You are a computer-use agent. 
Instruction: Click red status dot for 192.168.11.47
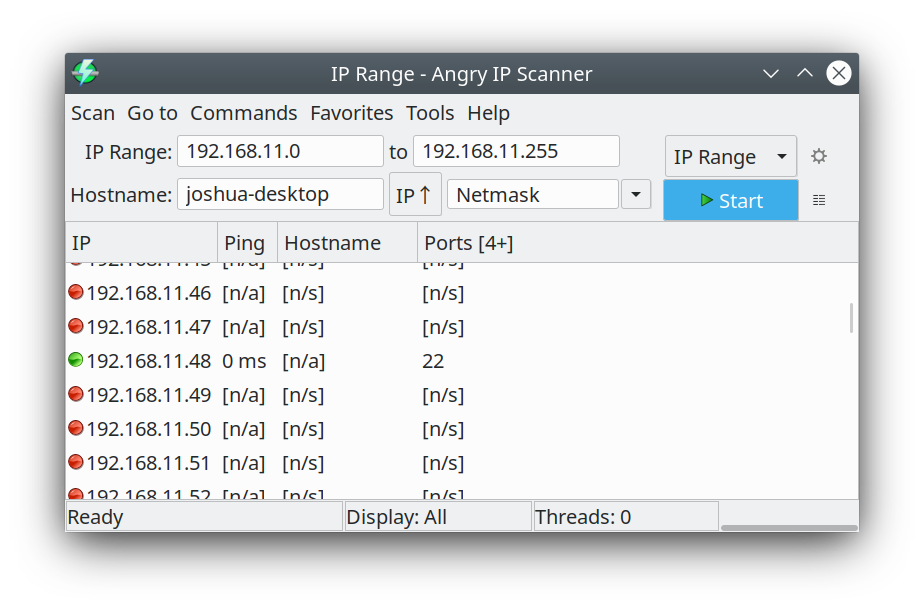point(76,326)
